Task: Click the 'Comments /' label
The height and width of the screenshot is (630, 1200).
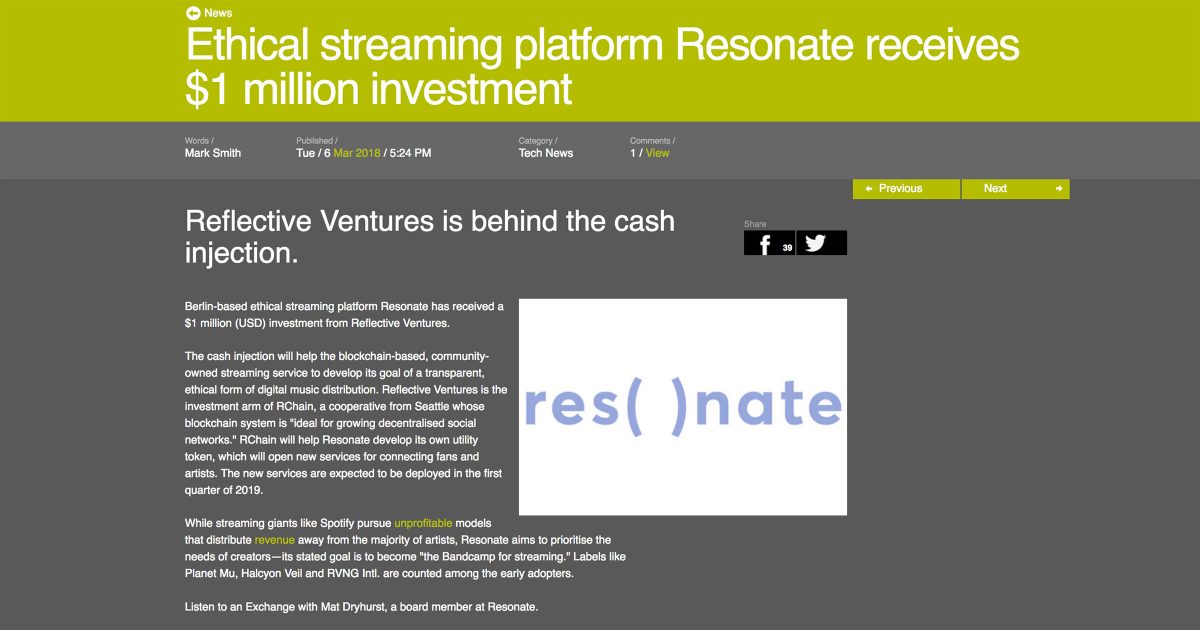Action: click(653, 141)
